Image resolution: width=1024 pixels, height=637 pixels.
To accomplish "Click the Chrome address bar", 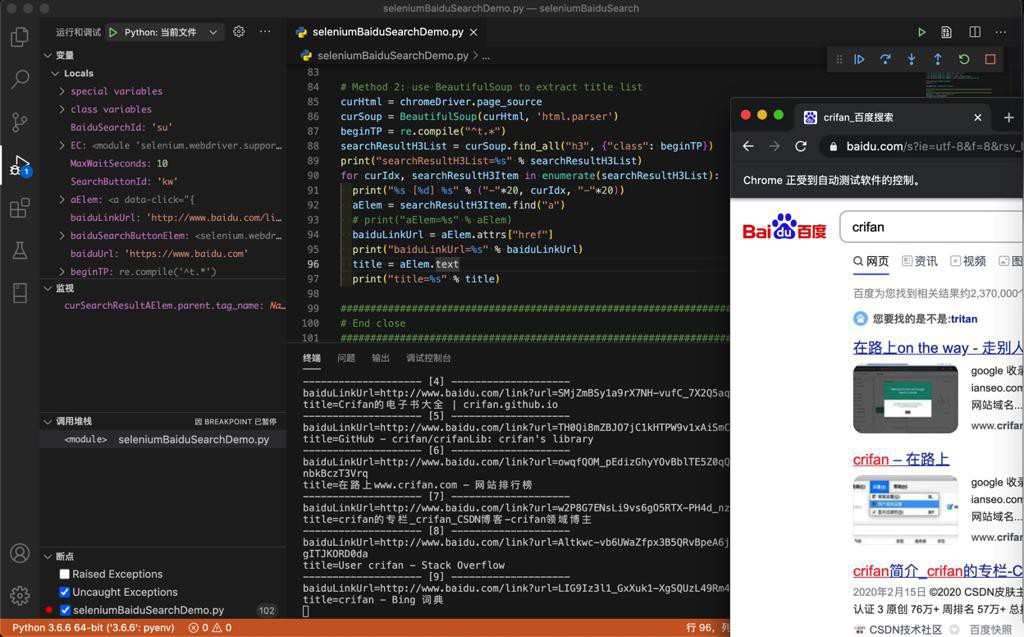I will [x=921, y=146].
